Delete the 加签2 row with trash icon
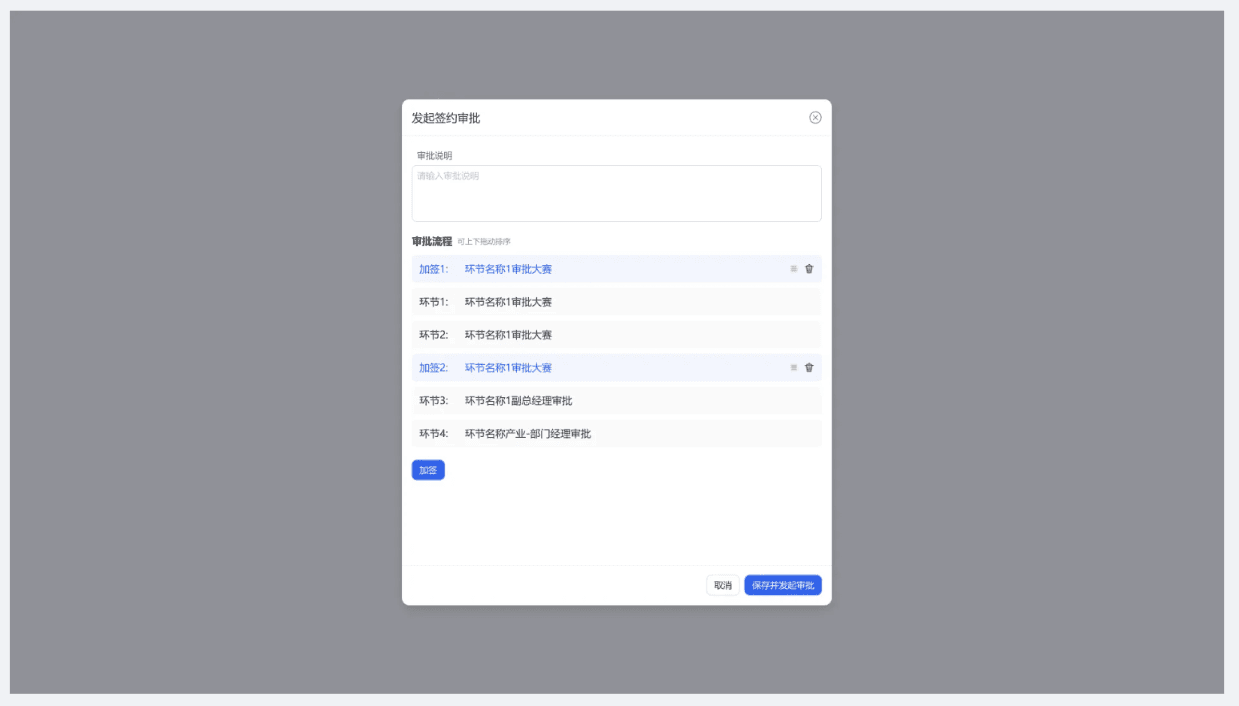Screen dimensions: 1239x706 [809, 367]
